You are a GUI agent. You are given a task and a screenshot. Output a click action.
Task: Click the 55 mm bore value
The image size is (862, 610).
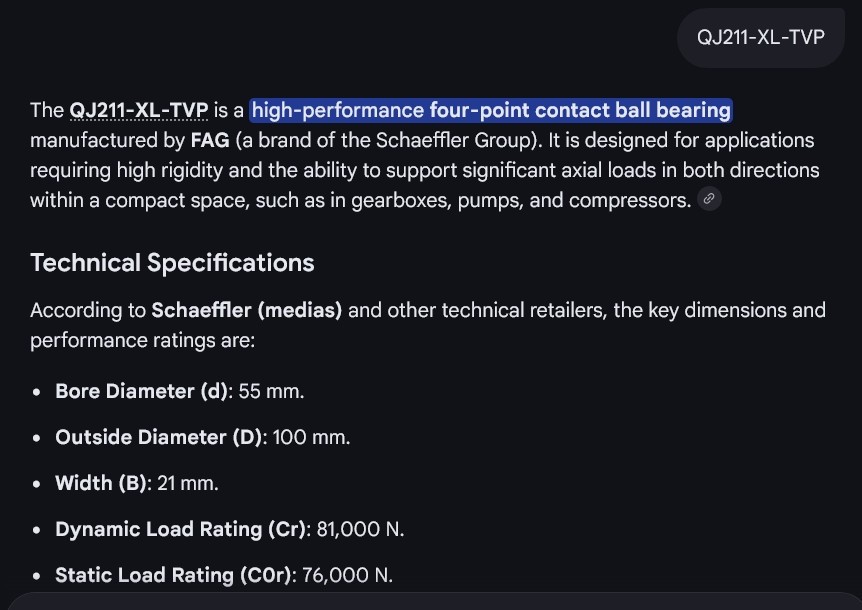click(x=271, y=391)
